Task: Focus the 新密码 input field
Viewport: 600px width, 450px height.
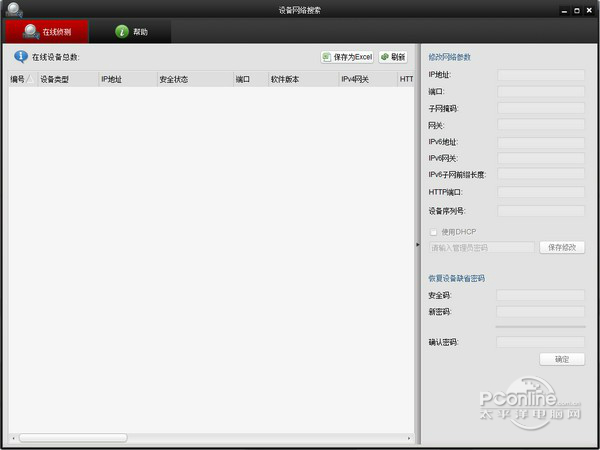Action: point(540,311)
